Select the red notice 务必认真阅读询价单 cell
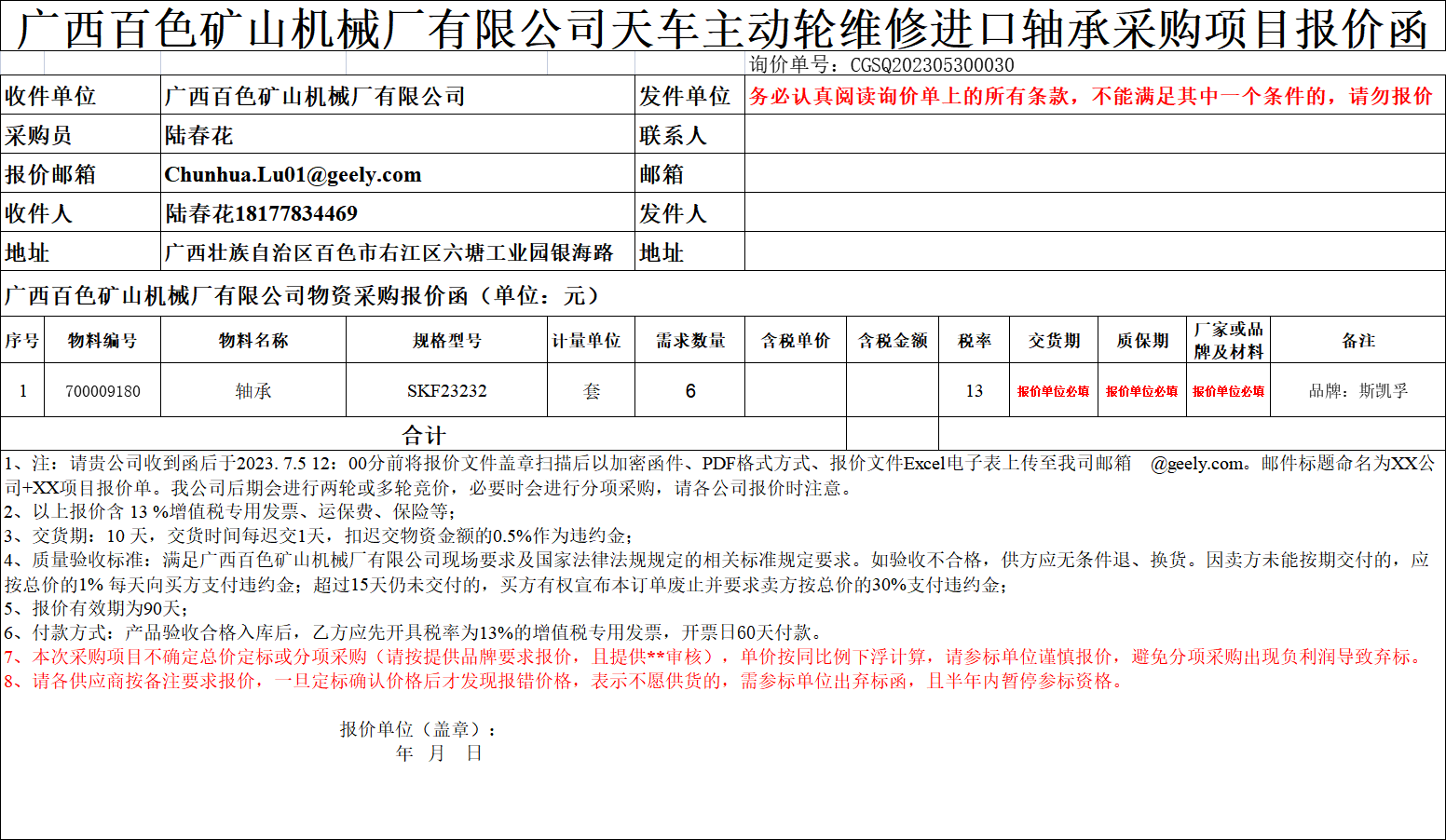This screenshot has height=840, width=1446. pos(1095,96)
